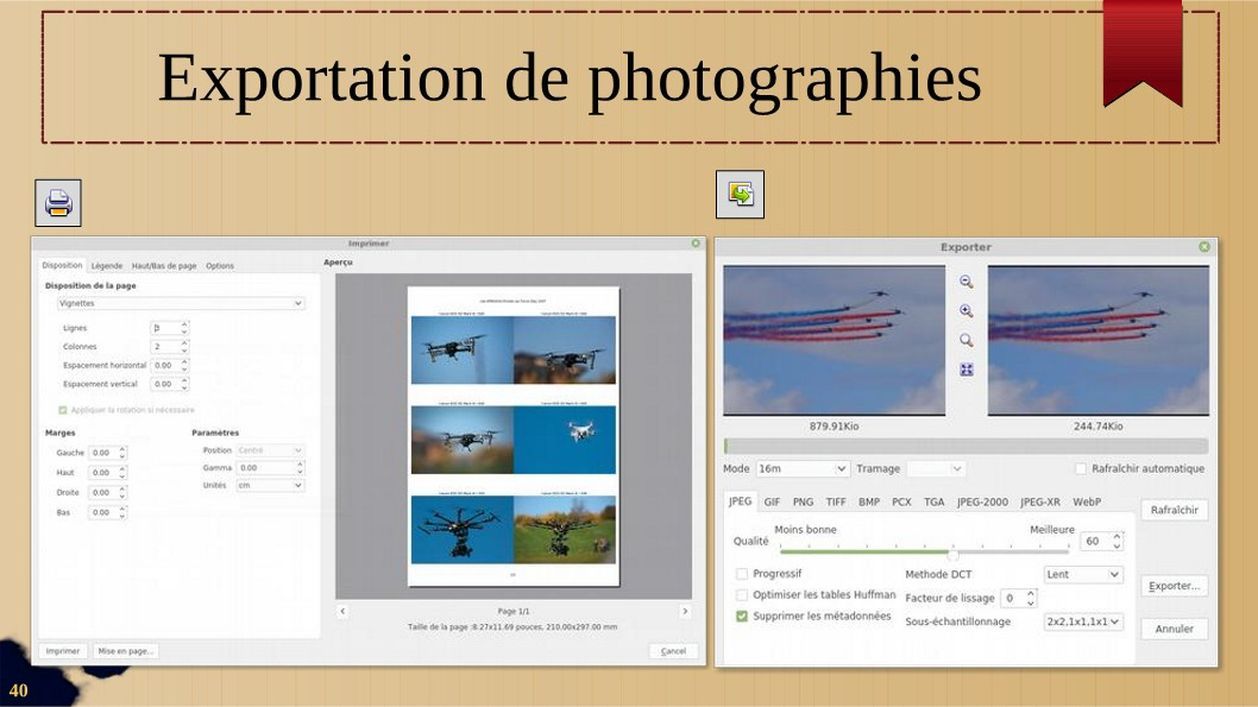The width and height of the screenshot is (1258, 707).
Task: Select the GIF format tab
Action: pos(772,502)
